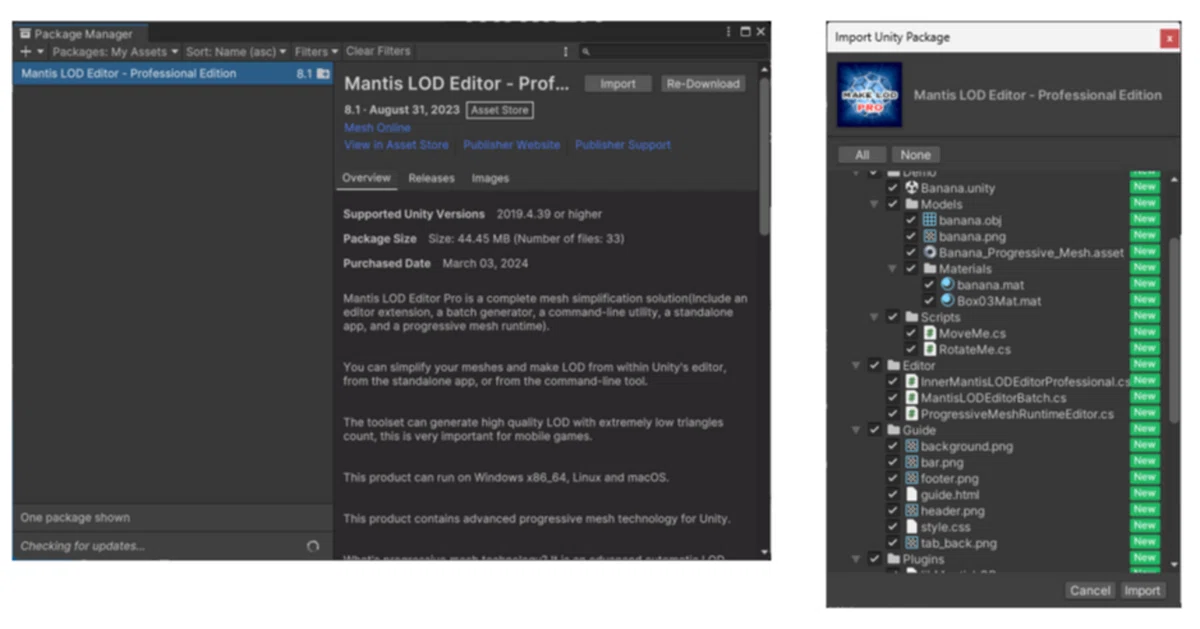Click the Re-Download button
The height and width of the screenshot is (629, 1200).
coord(703,84)
